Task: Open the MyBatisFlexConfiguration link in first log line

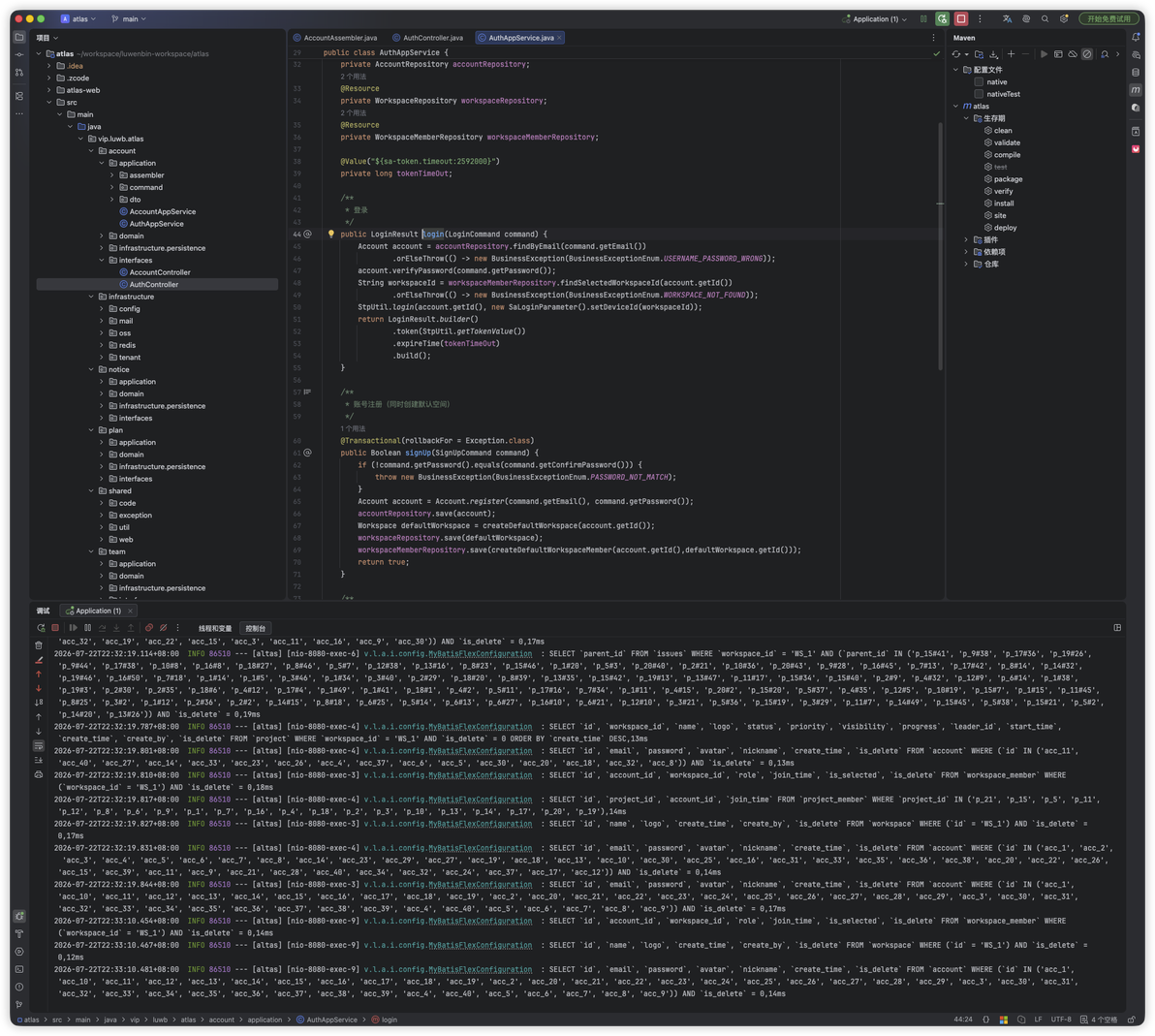Action: pyautogui.click(x=481, y=653)
